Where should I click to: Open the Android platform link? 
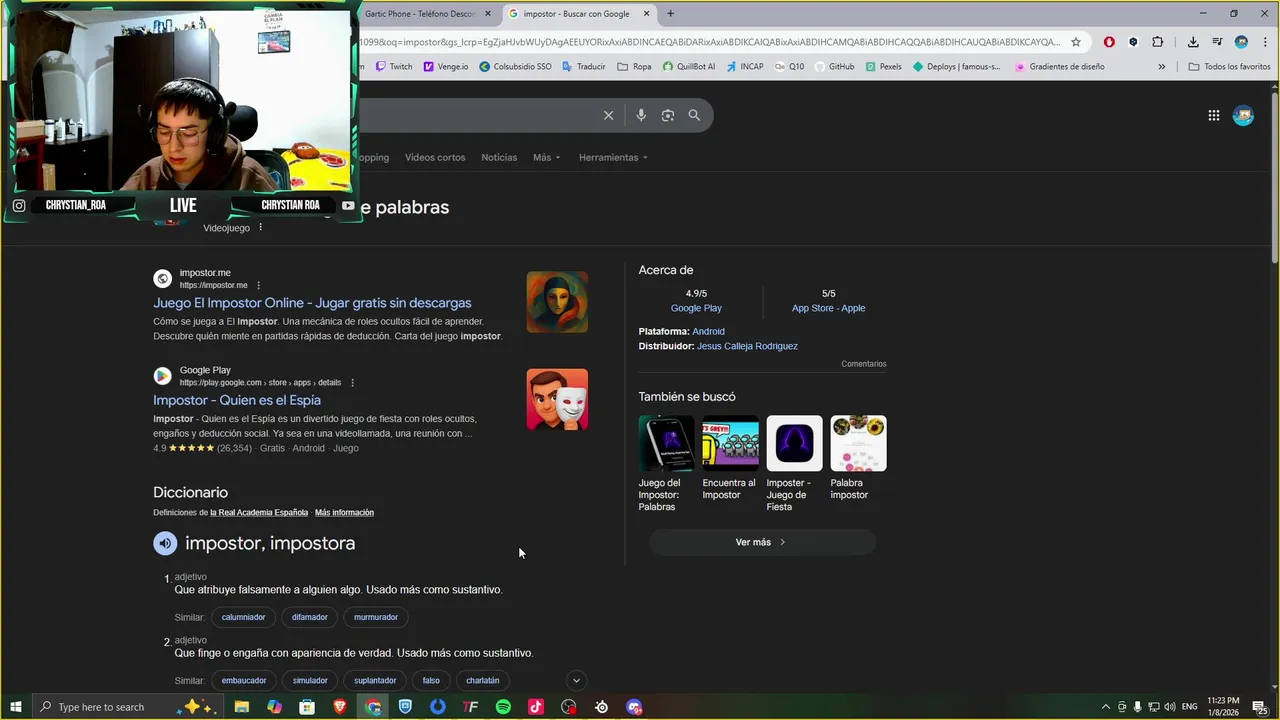click(708, 331)
